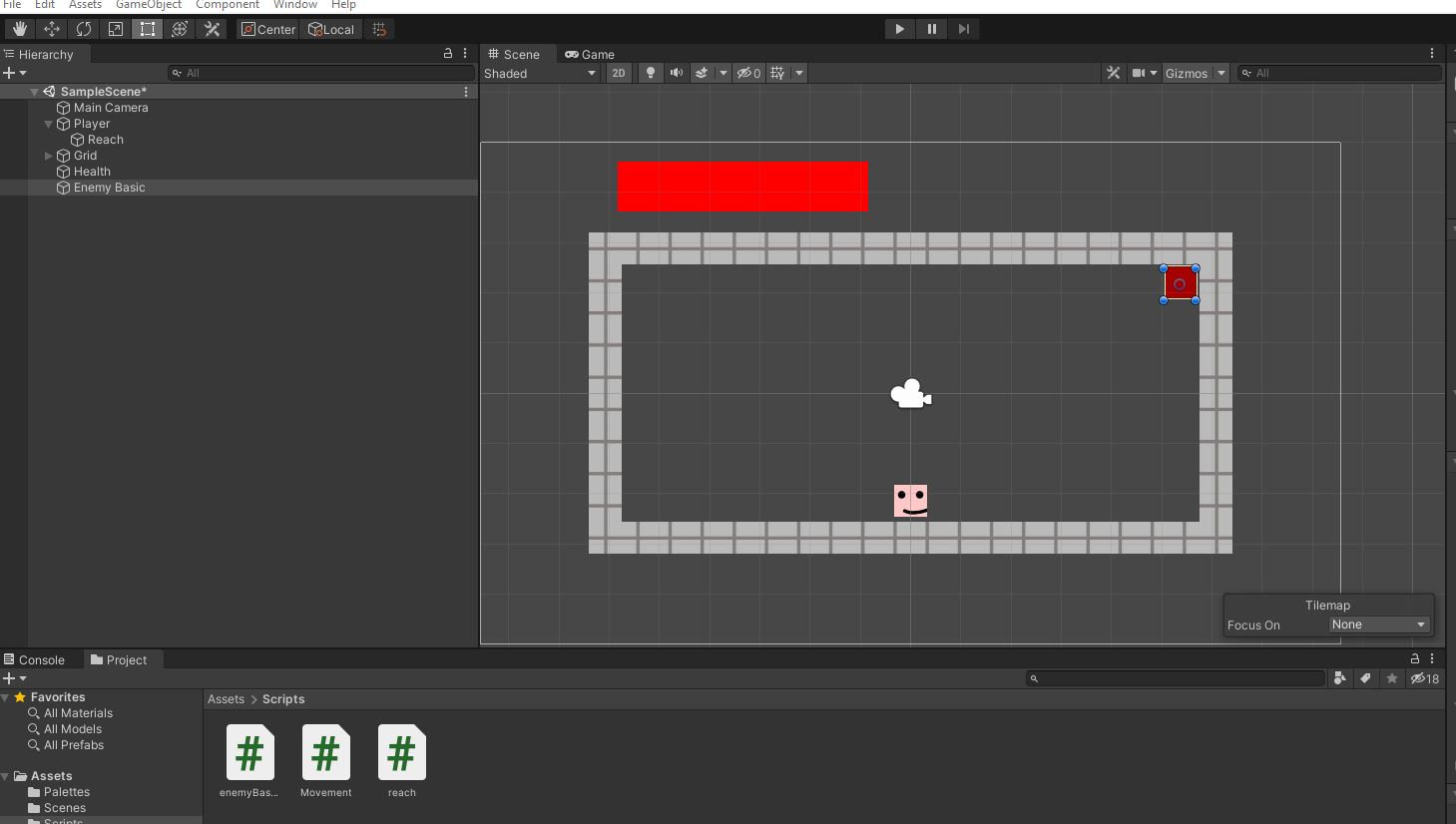This screenshot has width=1456, height=824.
Task: Click the Pause button
Action: [x=932, y=29]
